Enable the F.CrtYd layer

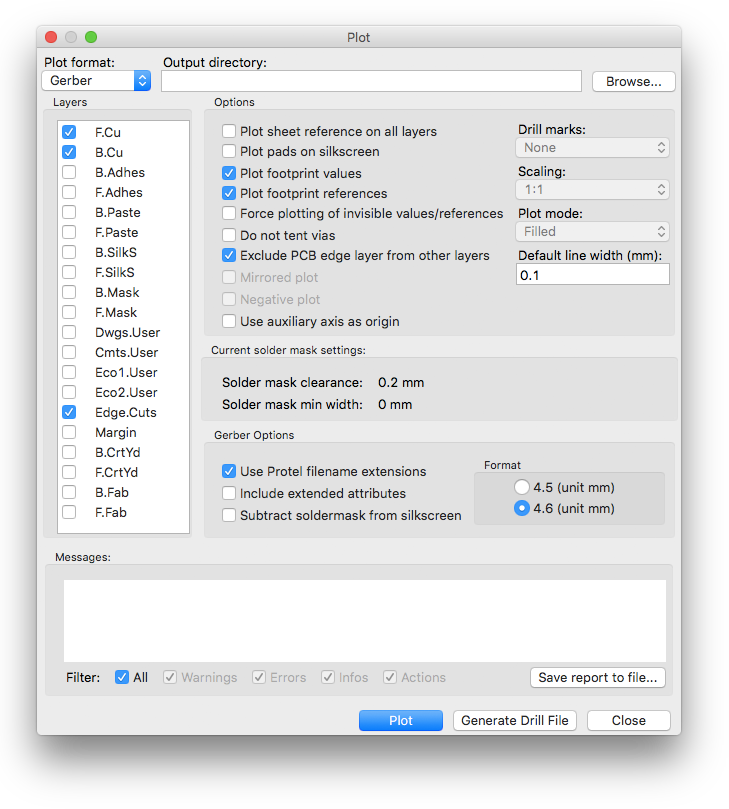69,472
